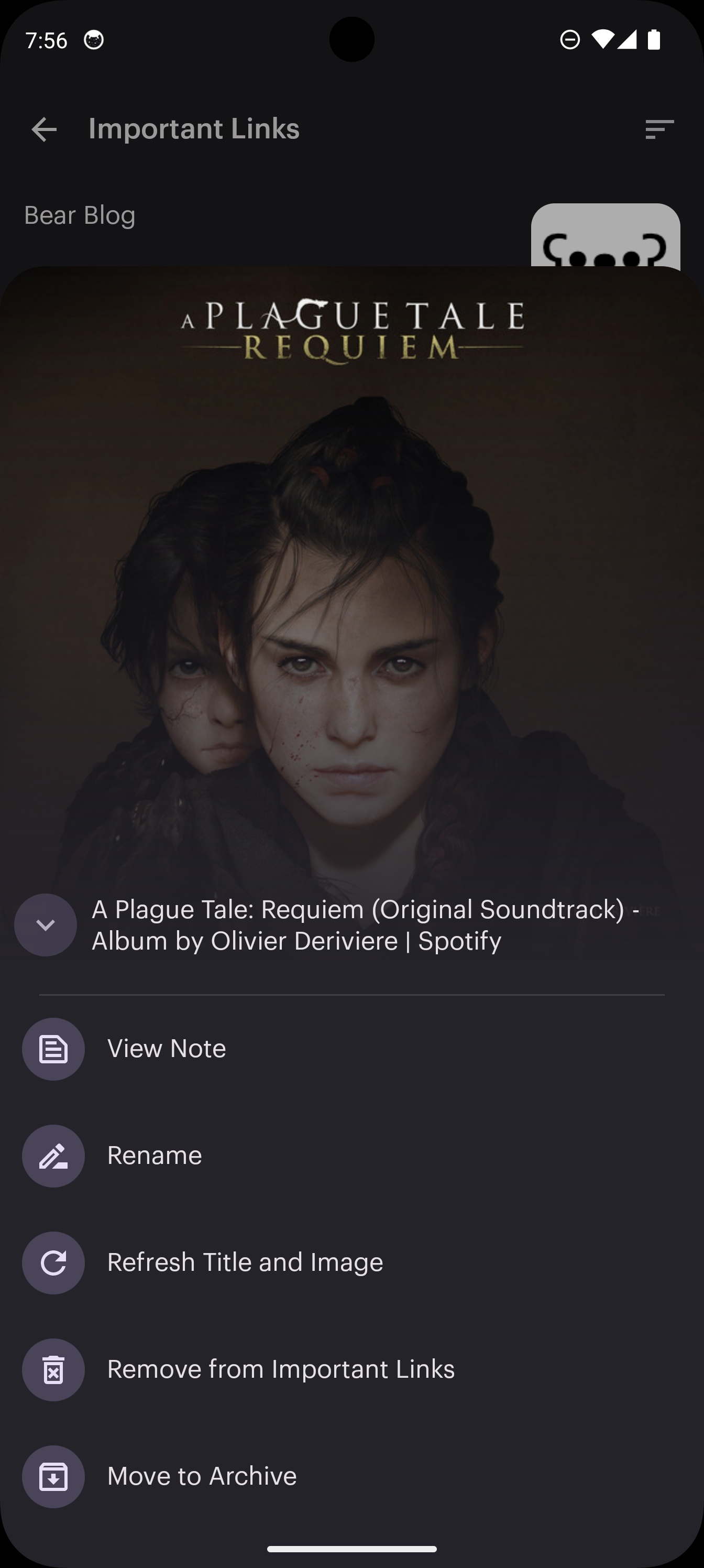The width and height of the screenshot is (704, 1568).
Task: Collapse the bottom sheet with chevron
Action: (x=46, y=924)
